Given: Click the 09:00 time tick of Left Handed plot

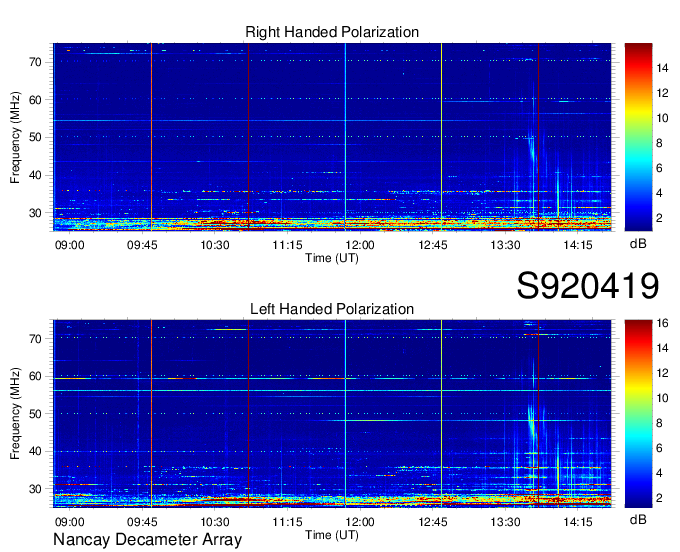Looking at the screenshot, I should click(x=69, y=522).
